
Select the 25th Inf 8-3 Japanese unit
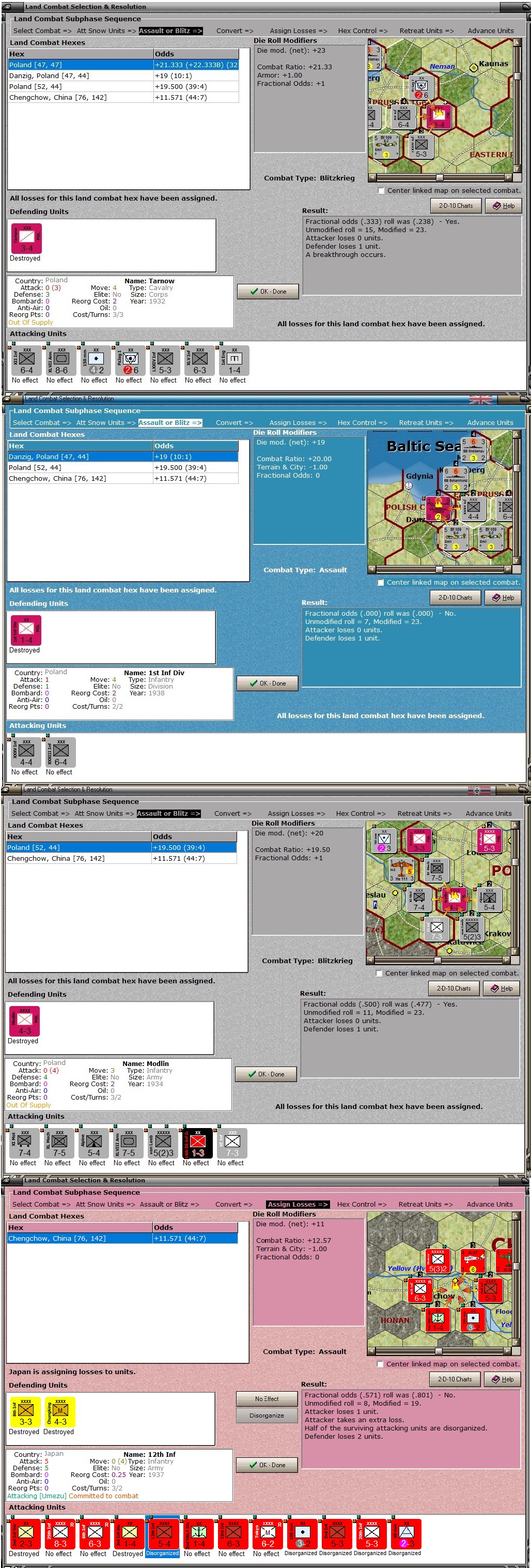point(60,1534)
